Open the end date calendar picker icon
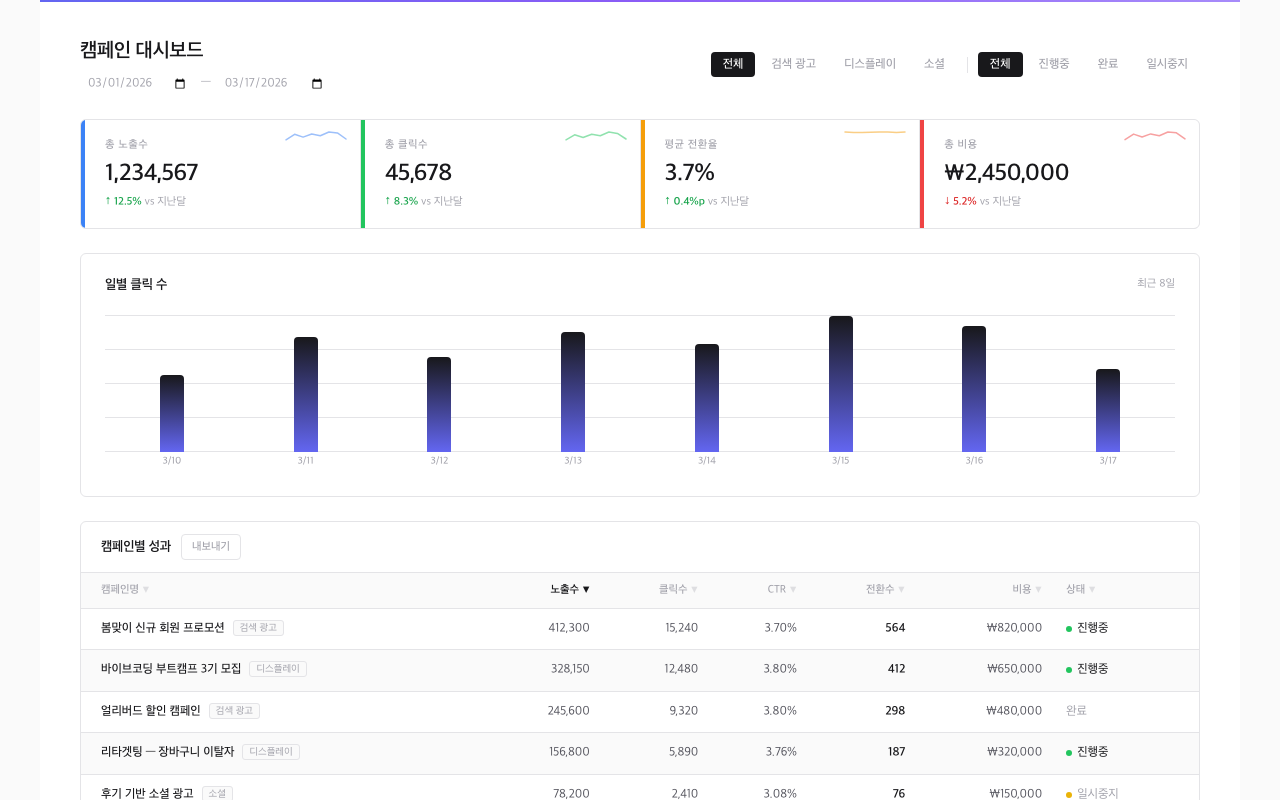1280x800 pixels. 317,84
